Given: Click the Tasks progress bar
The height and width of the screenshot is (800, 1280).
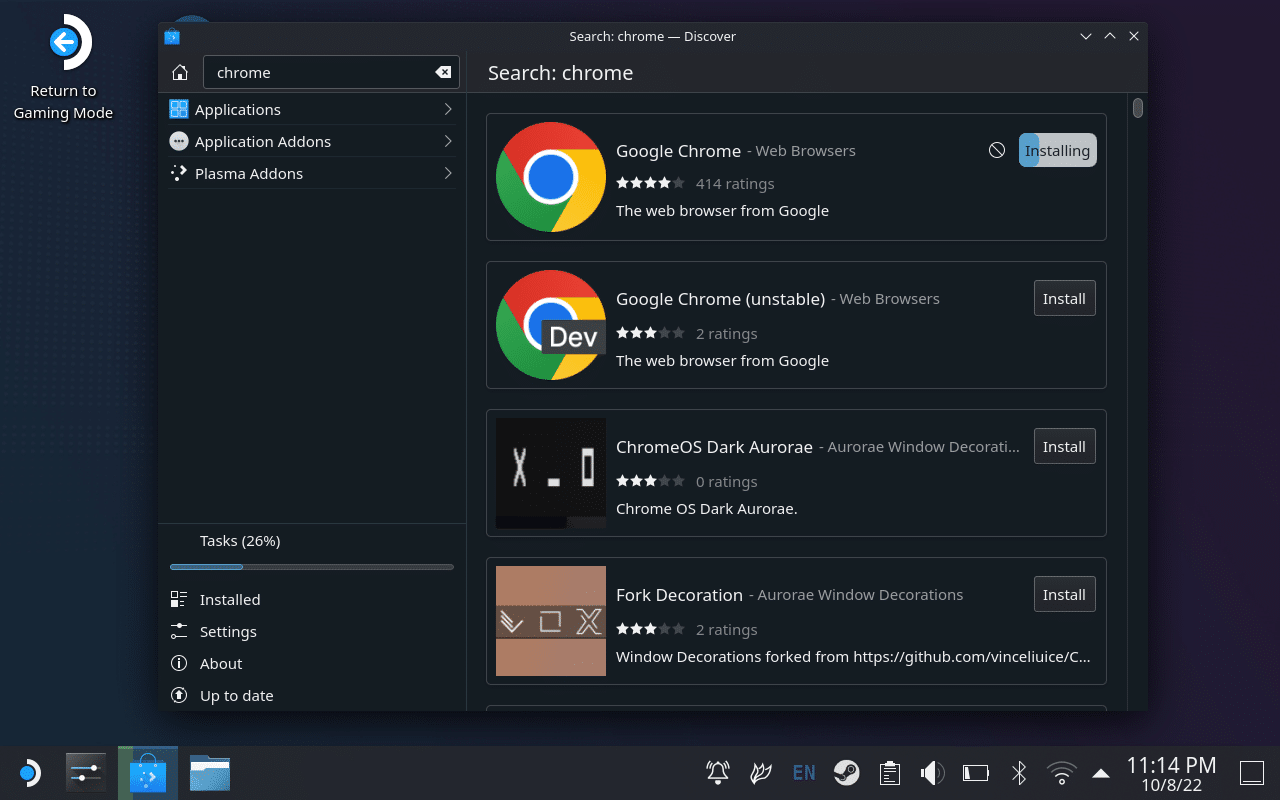Looking at the screenshot, I should click(x=312, y=567).
